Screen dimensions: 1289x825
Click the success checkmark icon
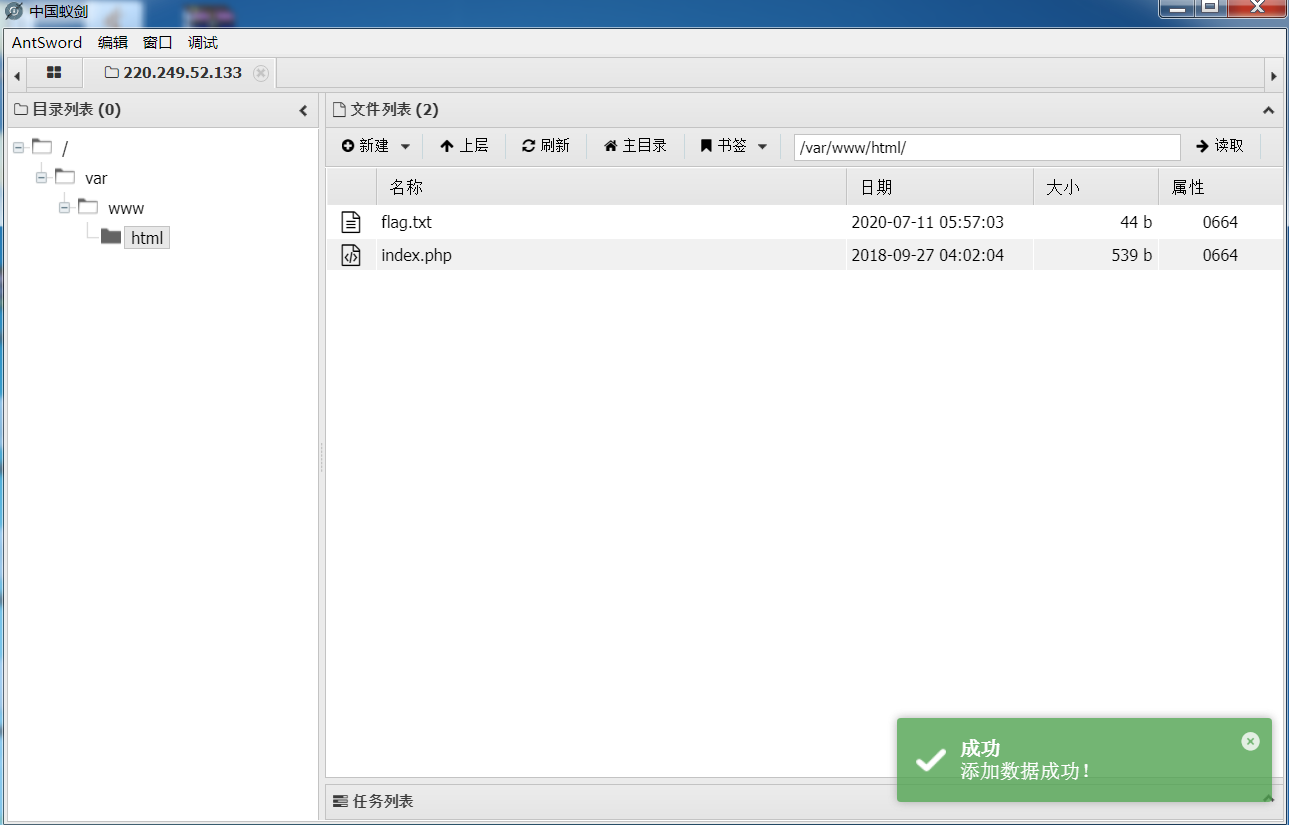(x=931, y=760)
